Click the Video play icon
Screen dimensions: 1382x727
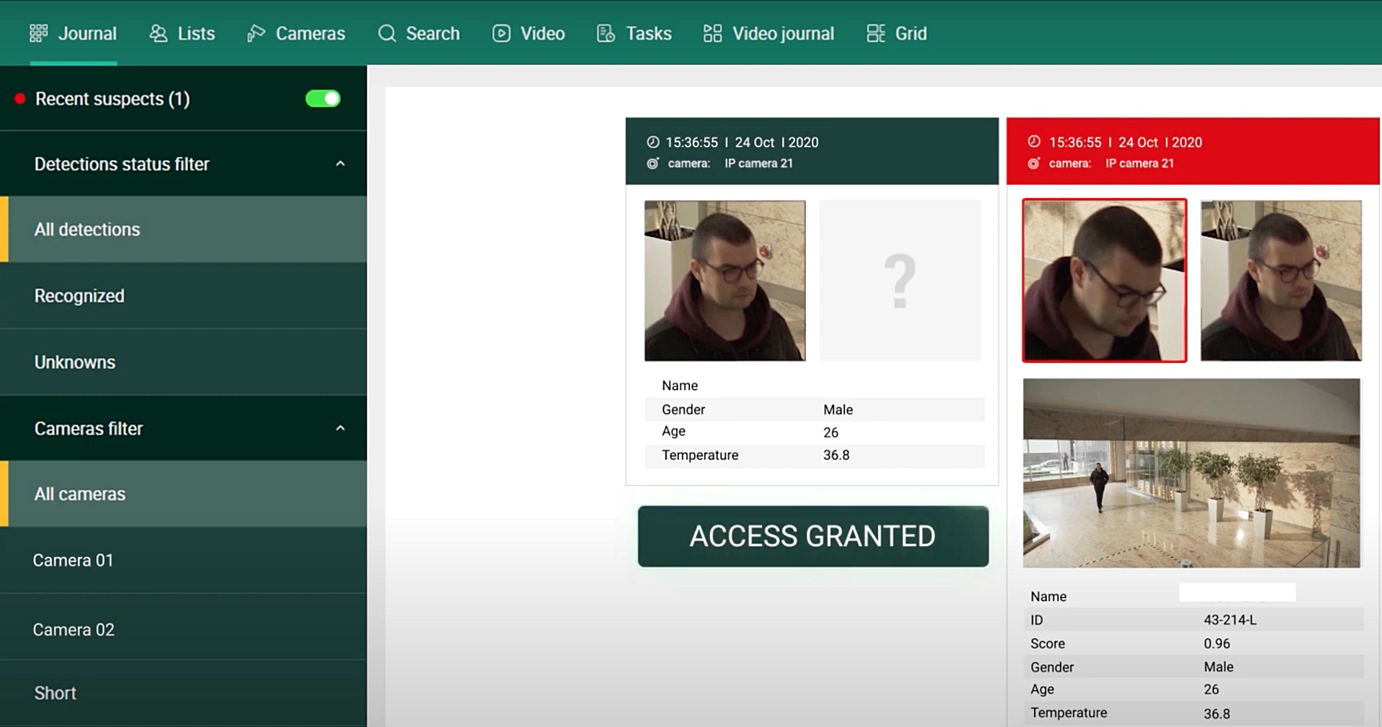click(501, 33)
